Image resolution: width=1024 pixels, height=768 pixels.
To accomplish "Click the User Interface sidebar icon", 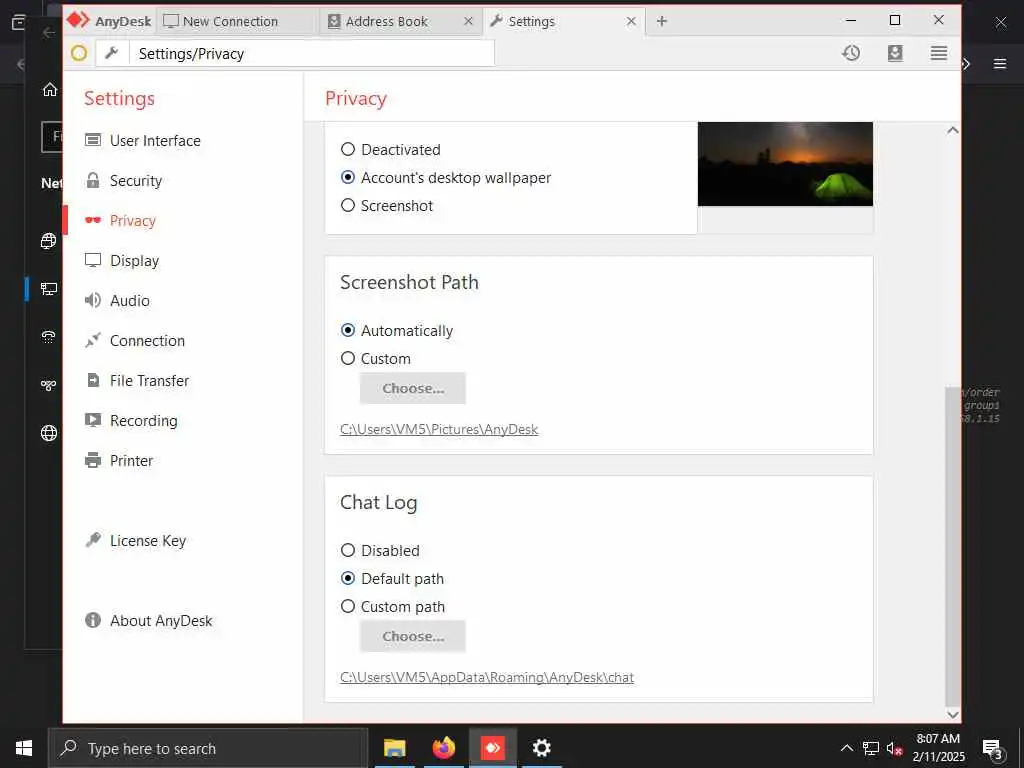I will tap(93, 140).
